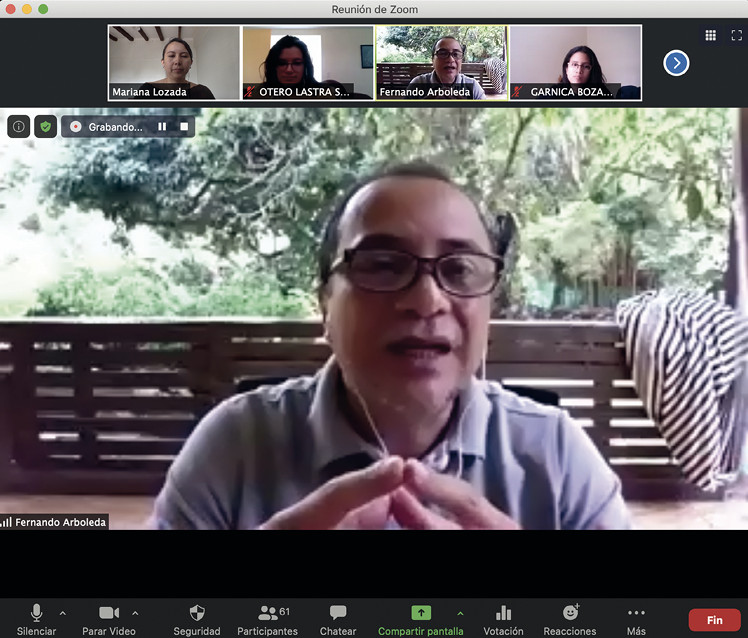Open the Más options menu
Viewport: 748px width, 638px height.
(x=636, y=619)
